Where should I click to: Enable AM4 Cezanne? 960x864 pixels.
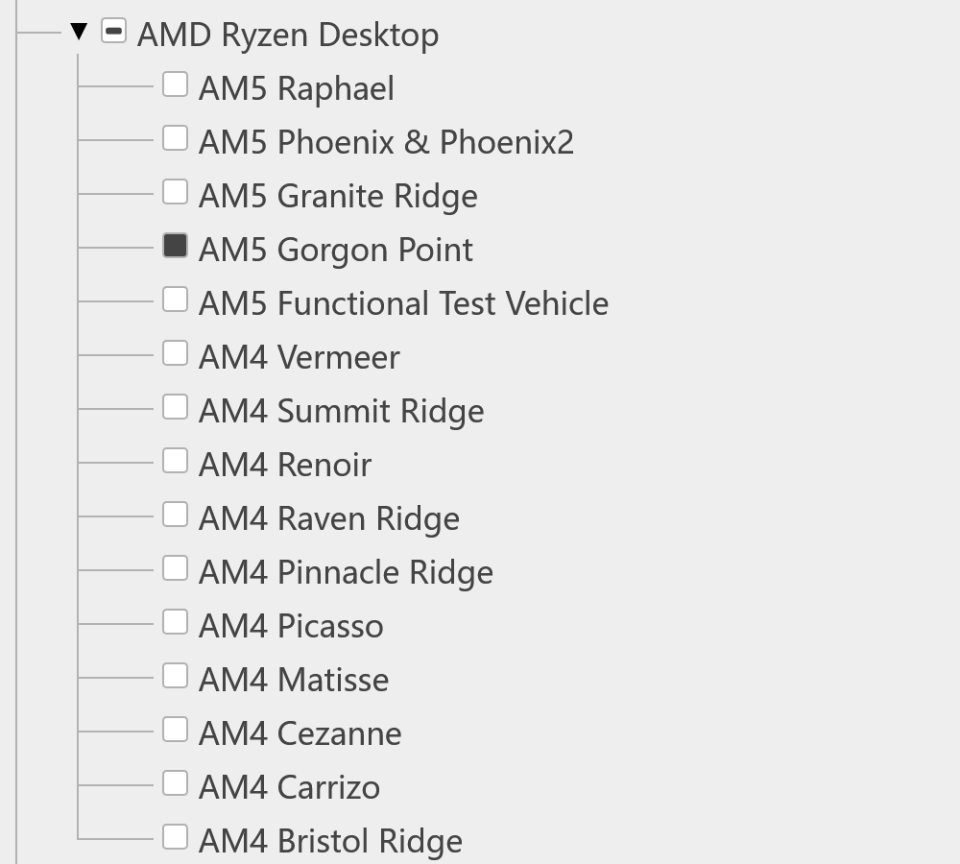pos(175,733)
